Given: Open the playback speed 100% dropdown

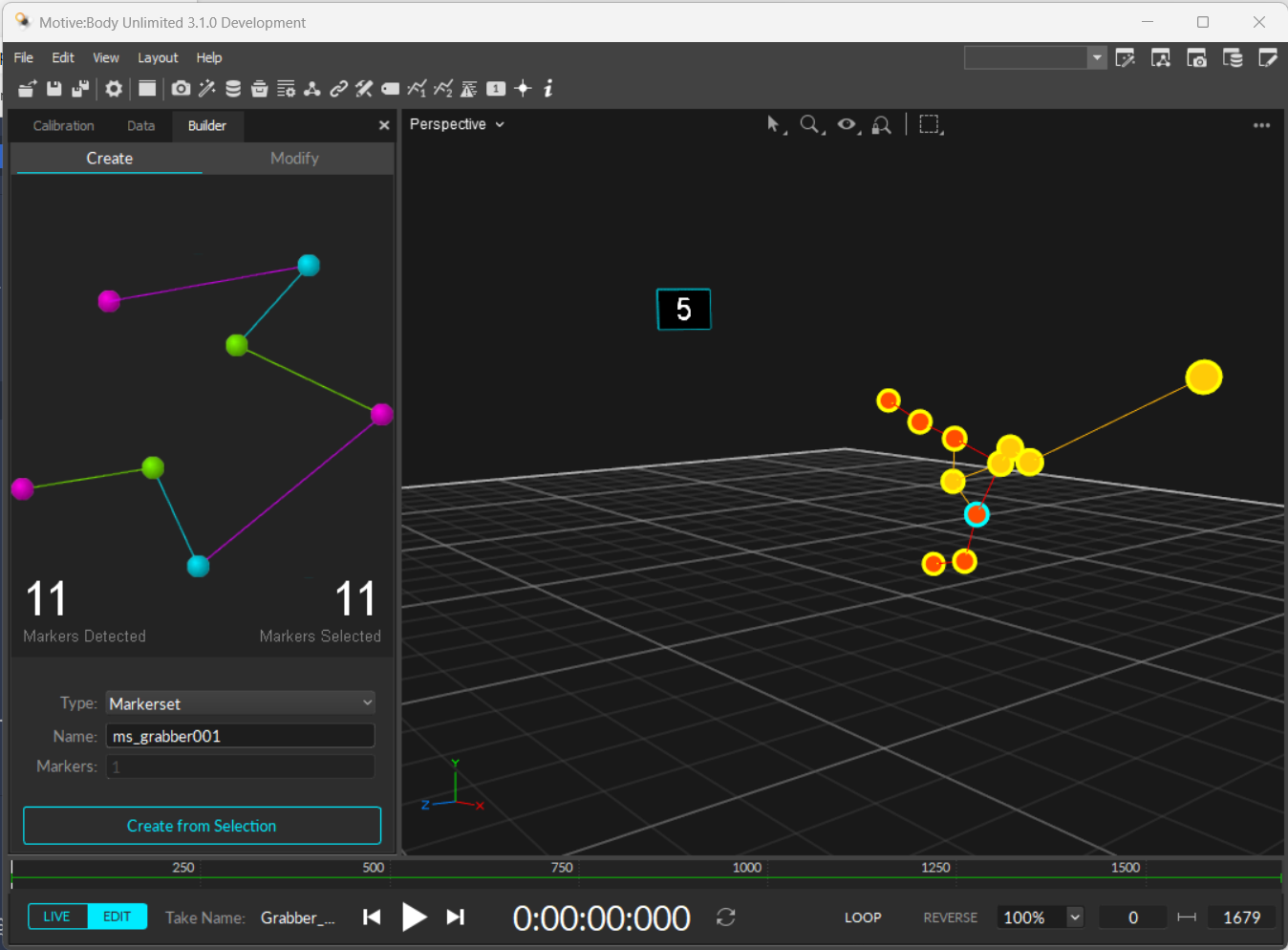Looking at the screenshot, I should point(1040,917).
